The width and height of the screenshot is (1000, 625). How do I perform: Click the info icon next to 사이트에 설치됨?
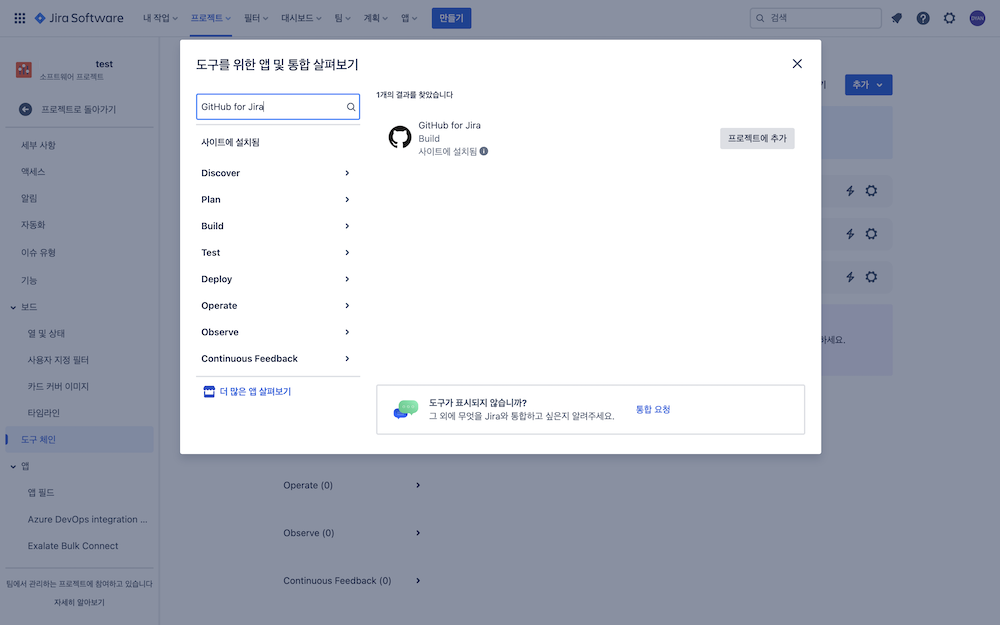(484, 151)
